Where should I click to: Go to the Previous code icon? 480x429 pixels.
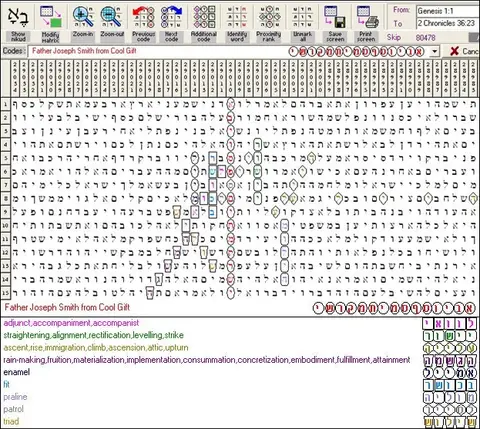tap(144, 17)
